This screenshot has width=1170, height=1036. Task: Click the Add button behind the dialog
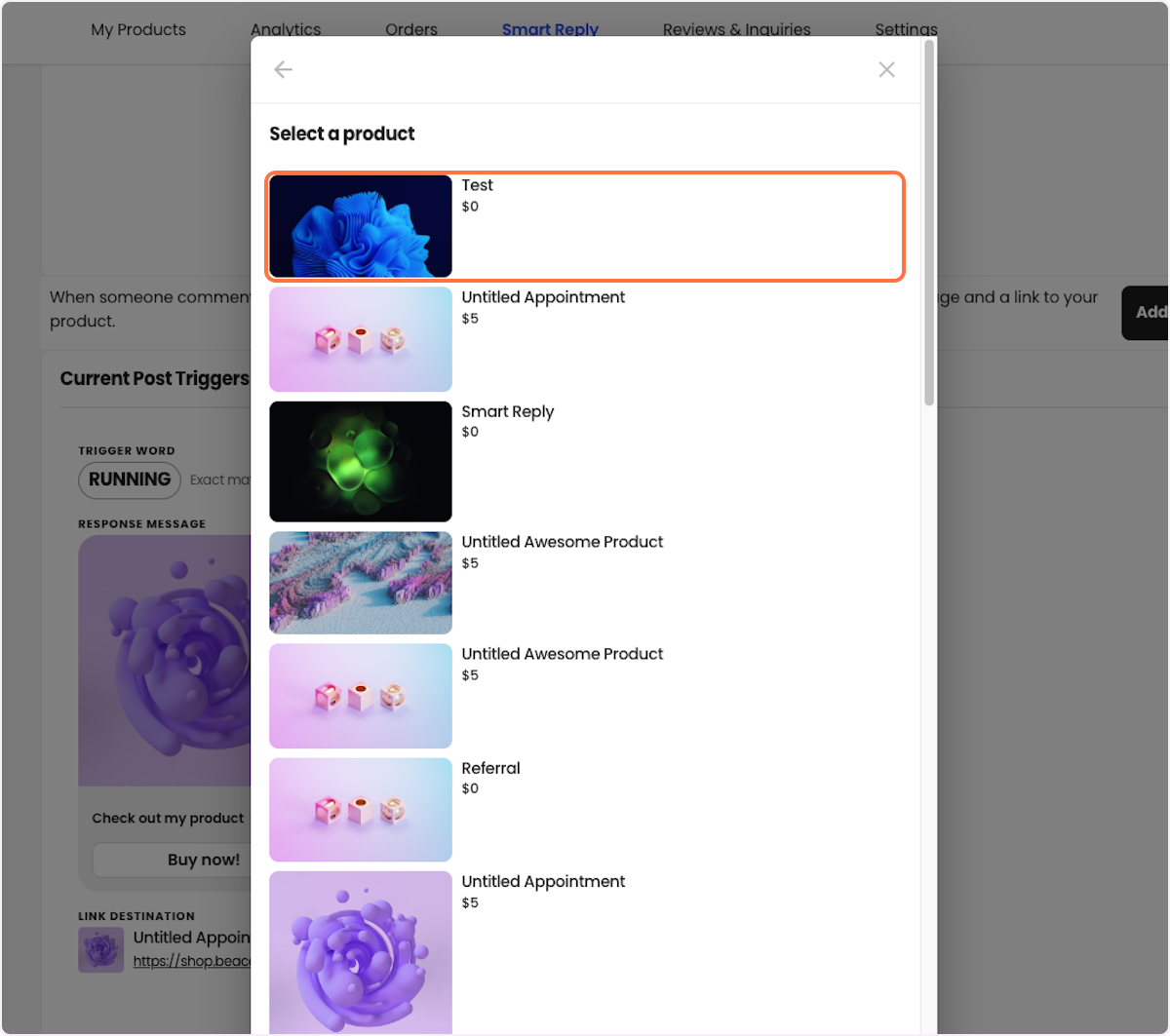1146,313
